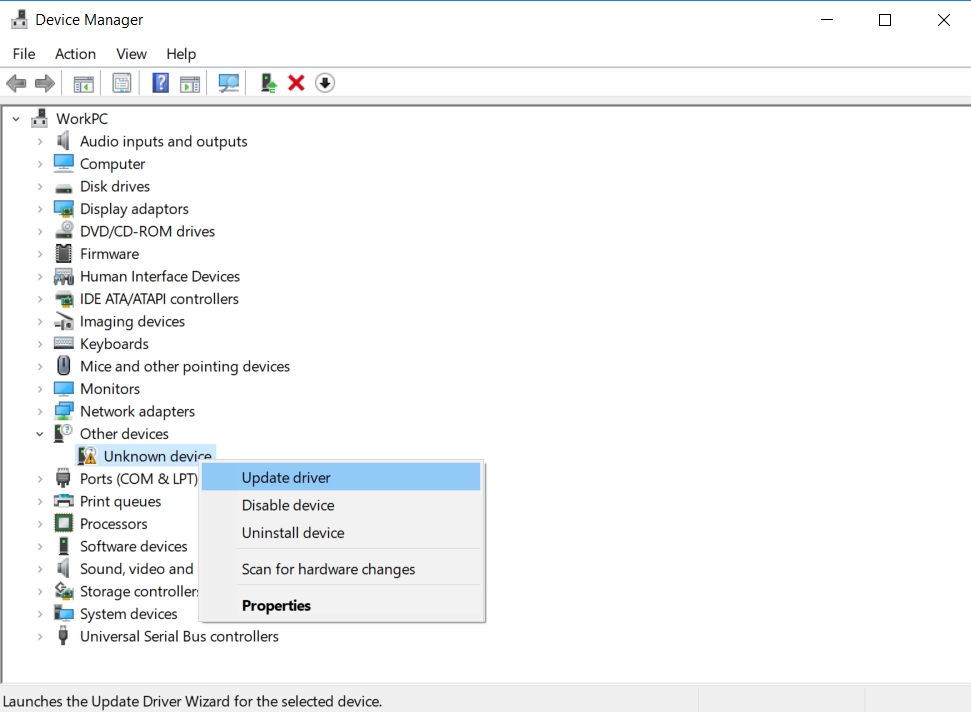Click Disable device down-arrow toolbar icon

click(x=325, y=83)
